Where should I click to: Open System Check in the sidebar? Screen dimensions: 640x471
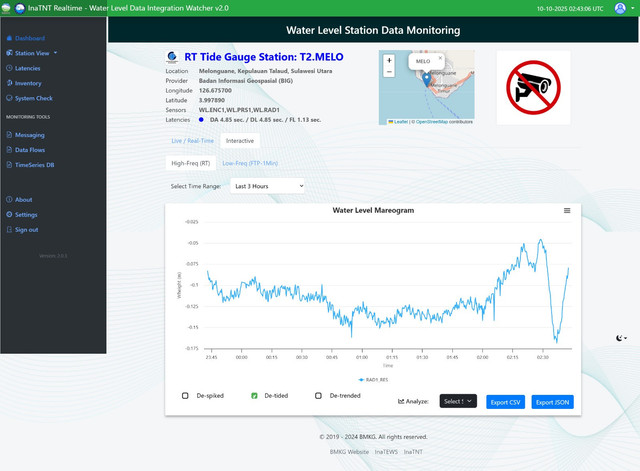33,98
